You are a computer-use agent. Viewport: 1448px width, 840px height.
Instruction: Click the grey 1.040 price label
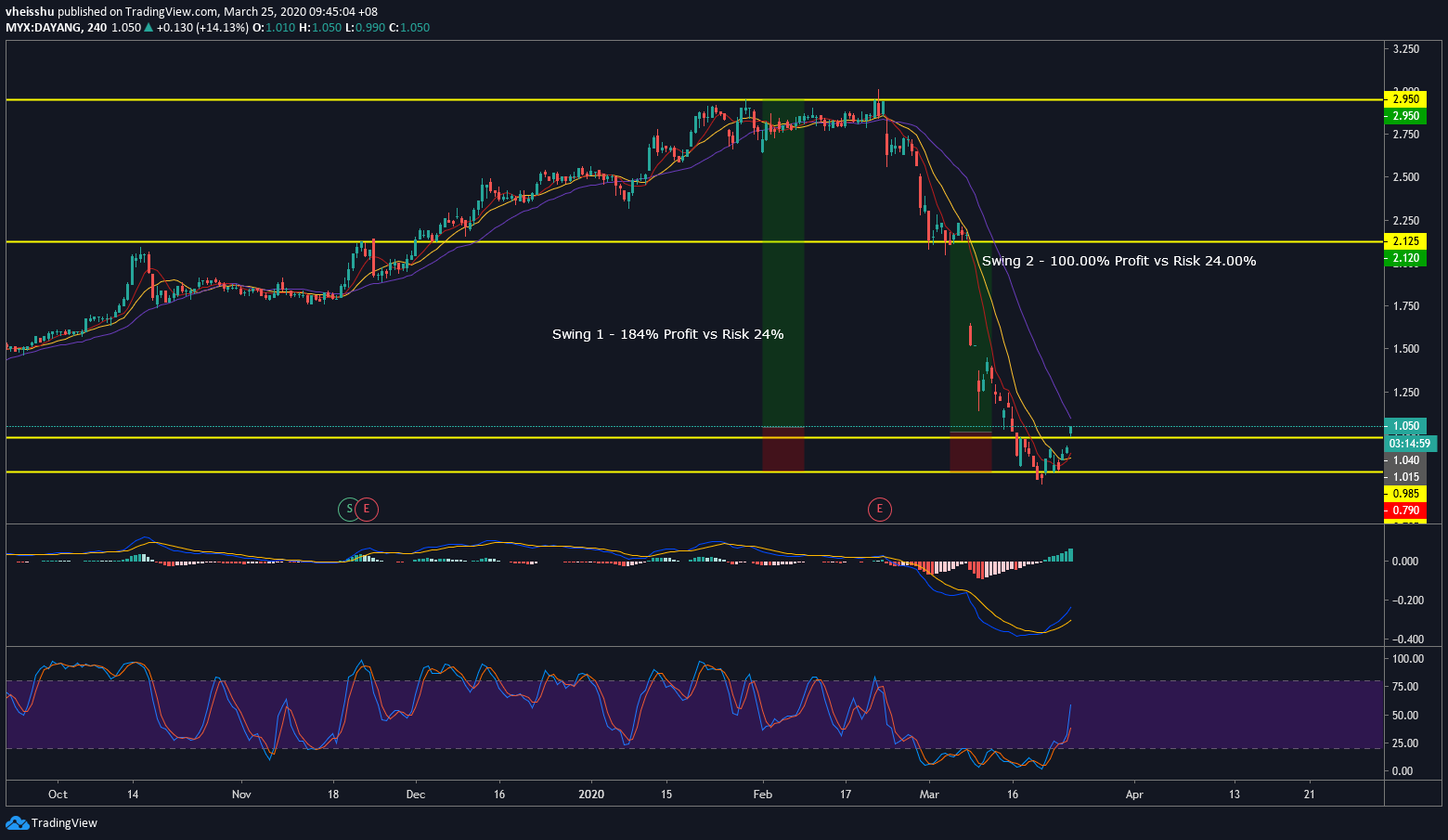point(1406,460)
